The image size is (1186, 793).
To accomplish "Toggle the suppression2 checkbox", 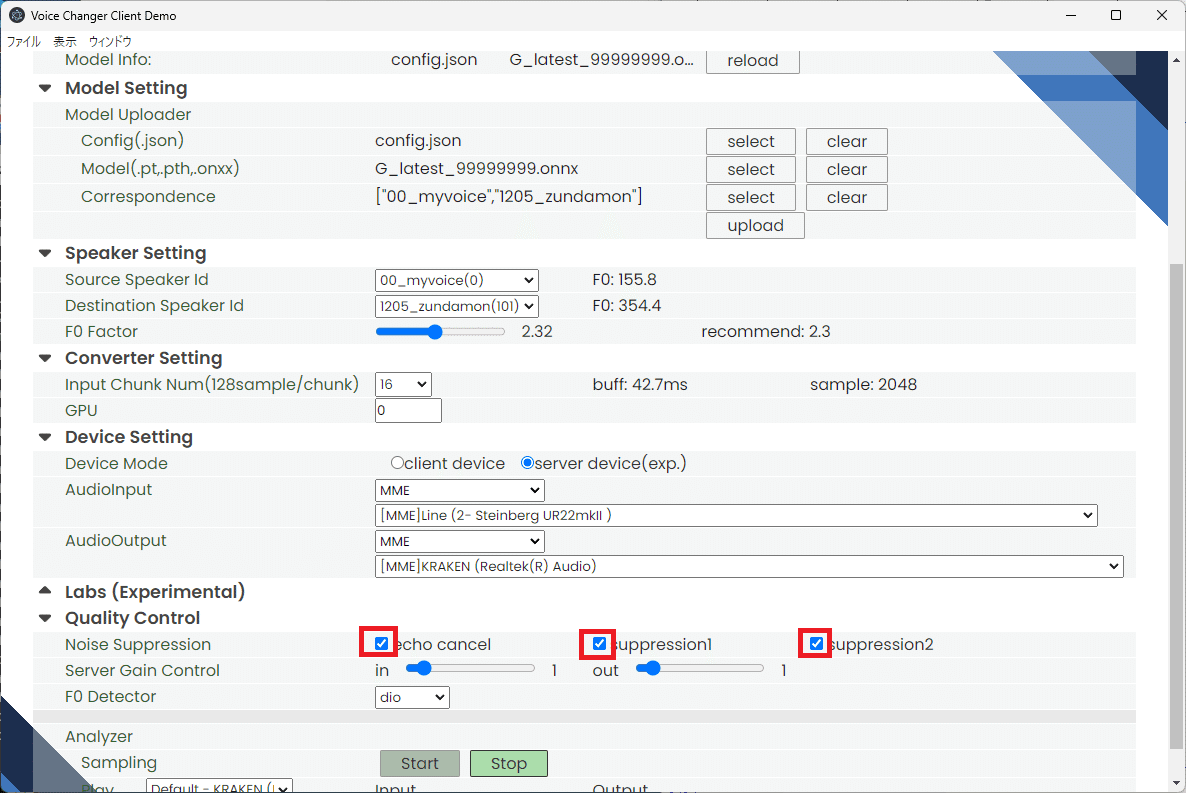I will pos(816,643).
